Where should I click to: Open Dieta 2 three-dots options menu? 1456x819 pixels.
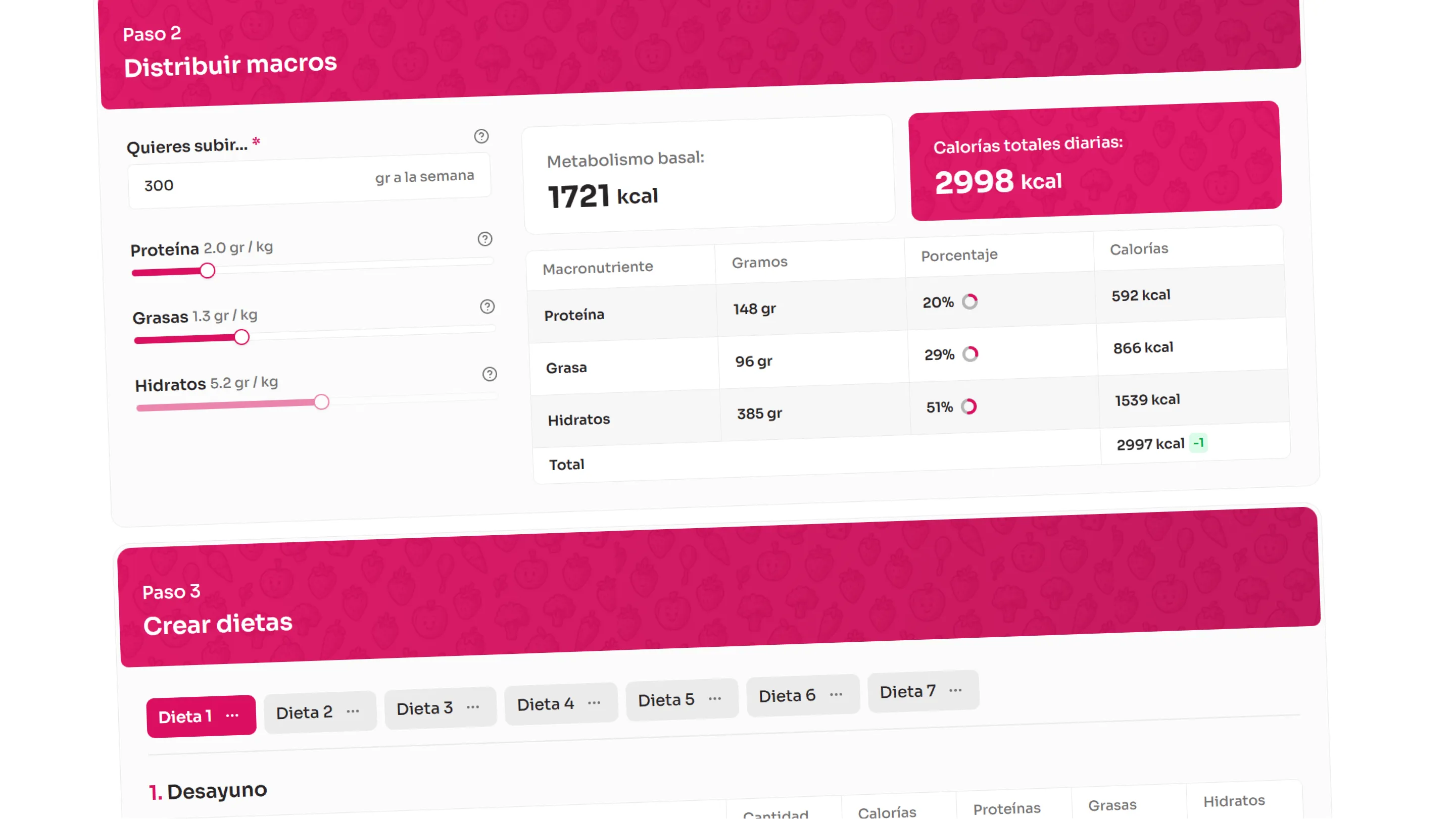pos(353,711)
